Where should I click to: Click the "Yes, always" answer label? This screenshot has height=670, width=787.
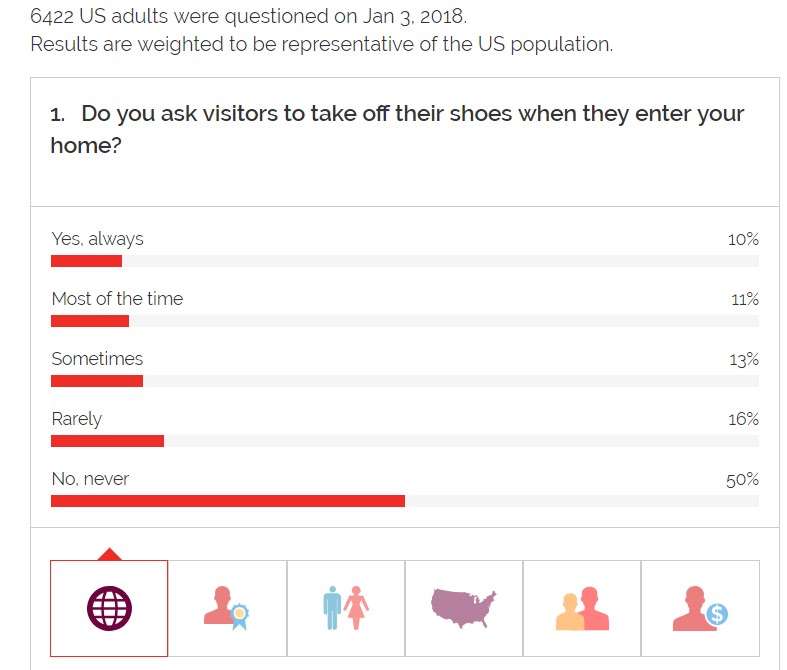coord(98,239)
